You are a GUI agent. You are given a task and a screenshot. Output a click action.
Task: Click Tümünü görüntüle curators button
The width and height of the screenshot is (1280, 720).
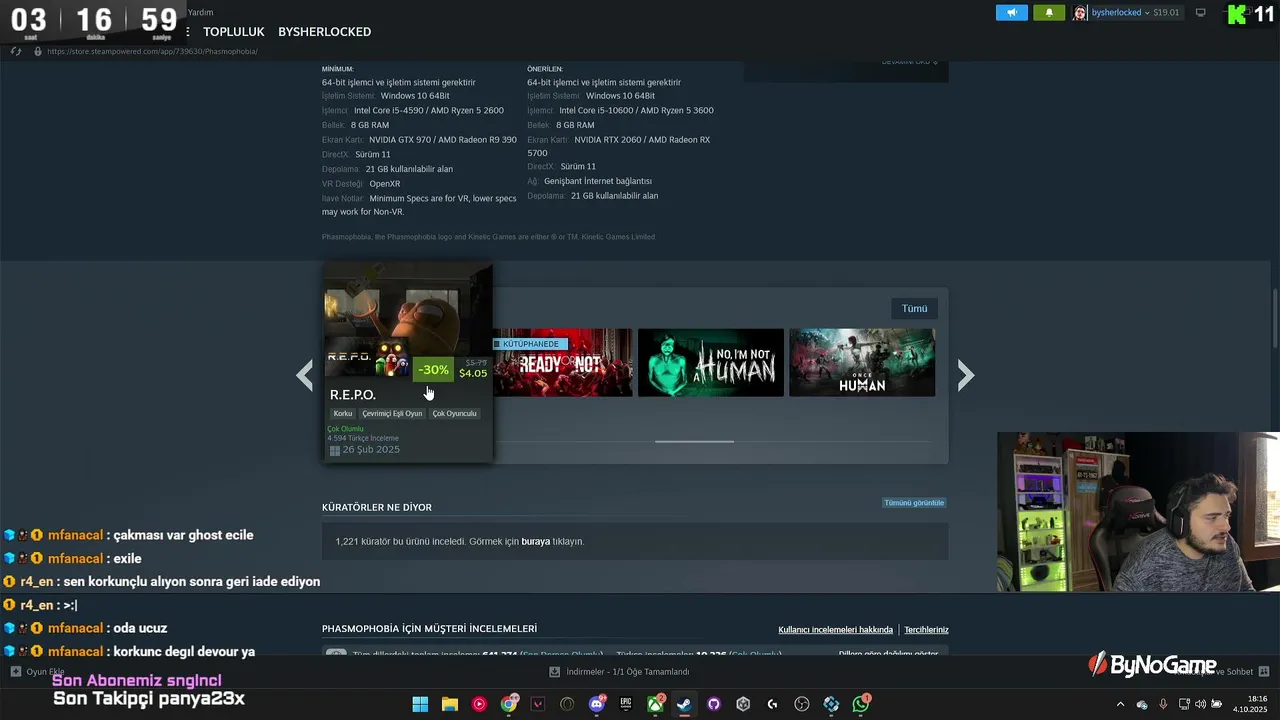[914, 503]
